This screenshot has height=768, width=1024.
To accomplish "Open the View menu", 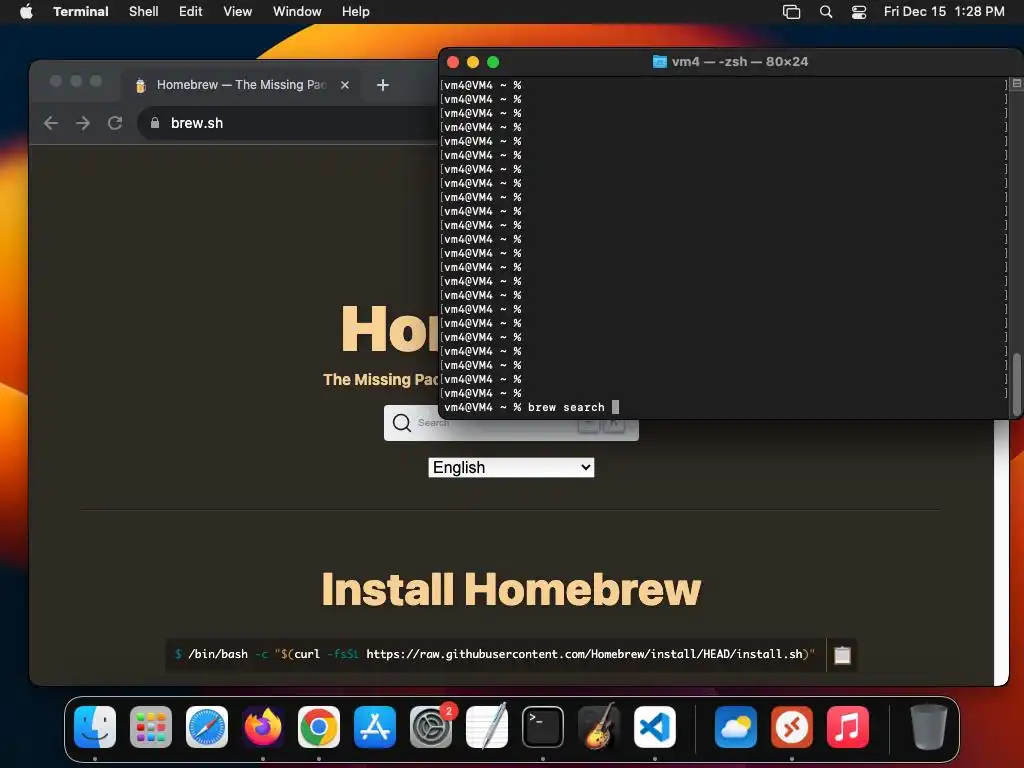I will (x=238, y=12).
